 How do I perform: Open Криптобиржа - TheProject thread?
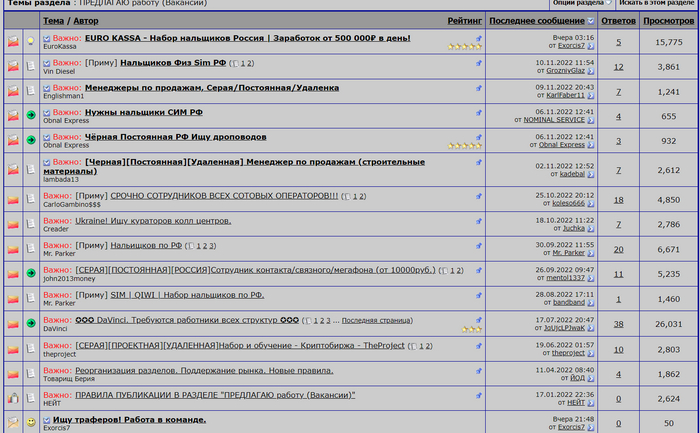[x=240, y=346]
